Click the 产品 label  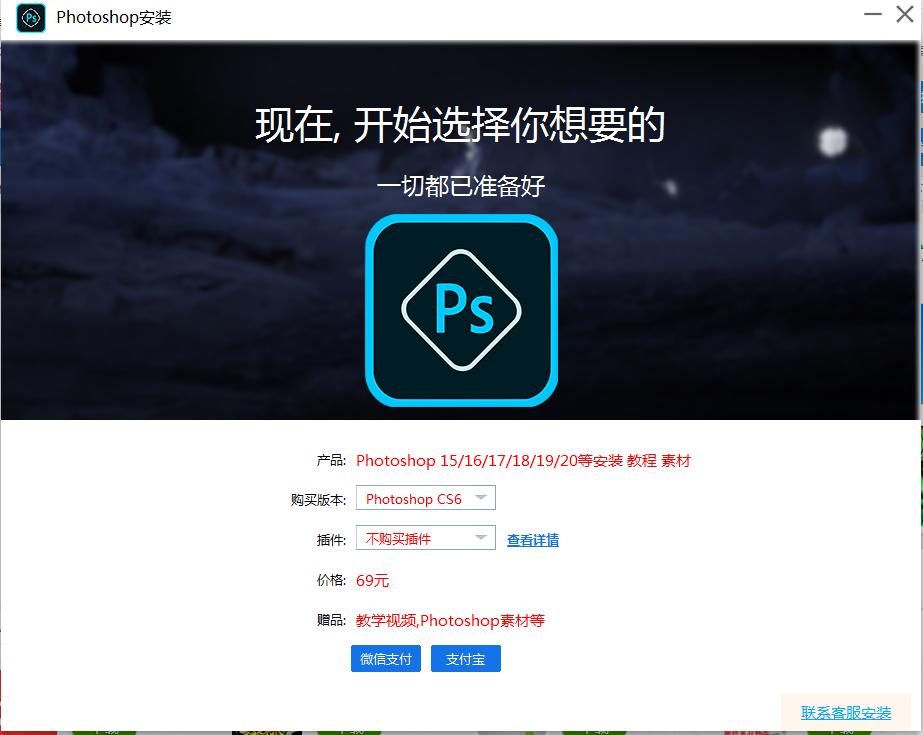pos(330,461)
